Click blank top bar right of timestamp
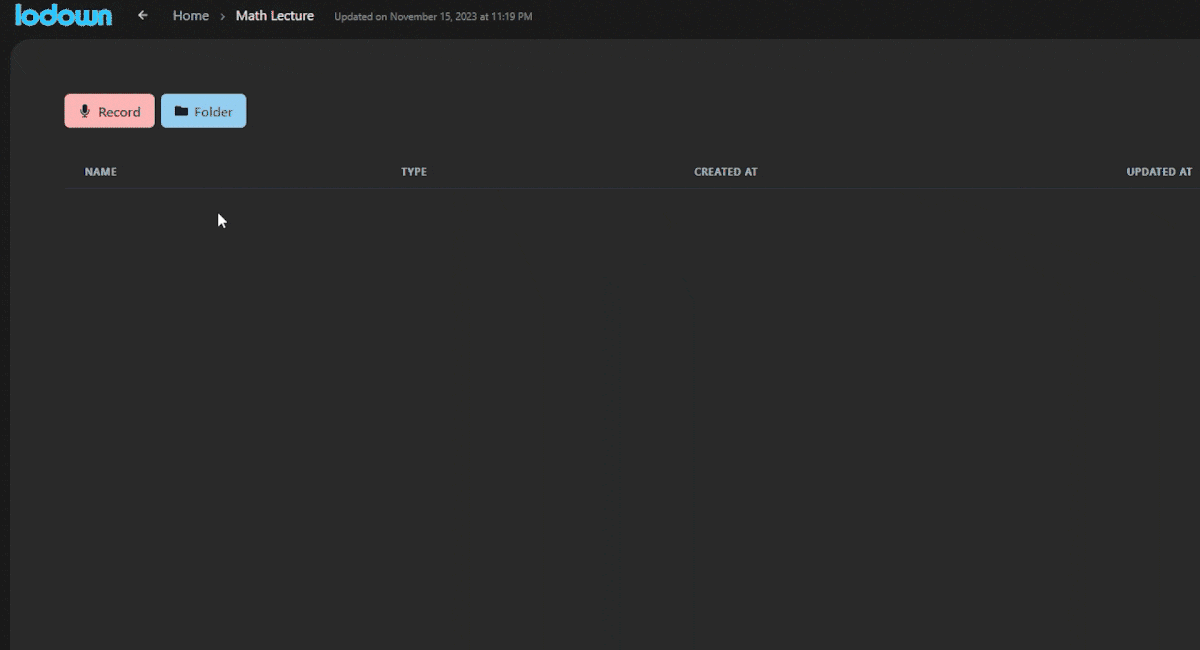Viewport: 1200px width, 650px height. point(850,17)
